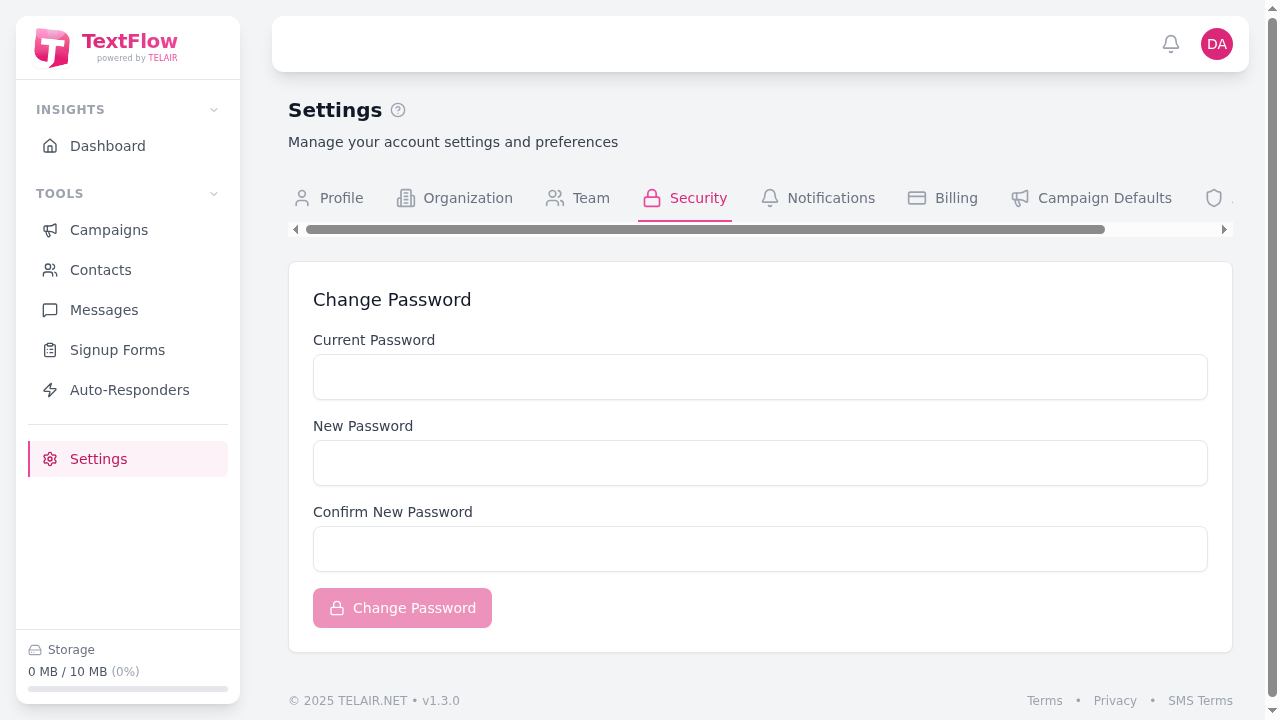Focus the Current Password input field
Screen dimensions: 1280x720
[760, 377]
